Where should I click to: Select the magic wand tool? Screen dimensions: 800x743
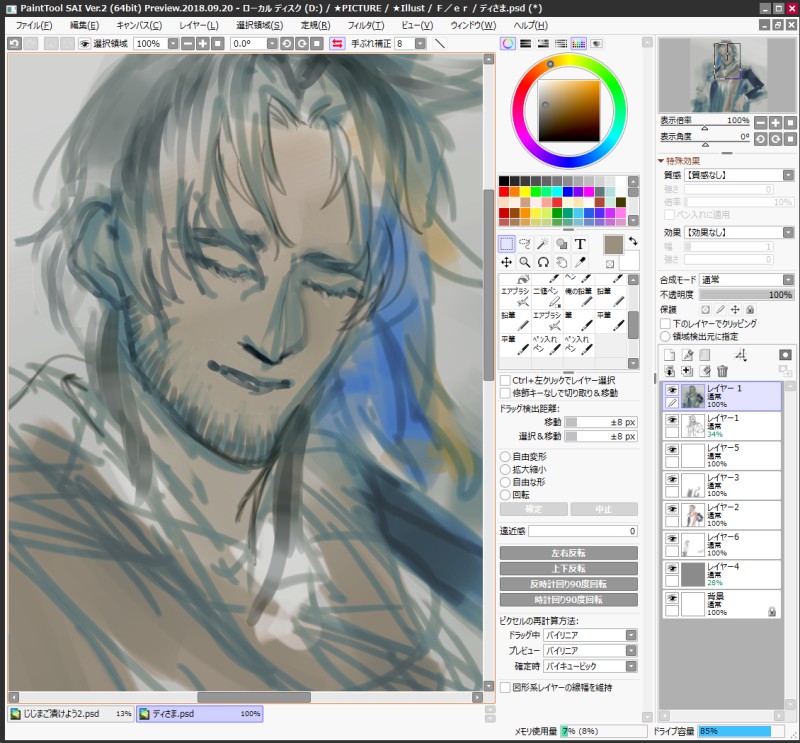pos(543,244)
